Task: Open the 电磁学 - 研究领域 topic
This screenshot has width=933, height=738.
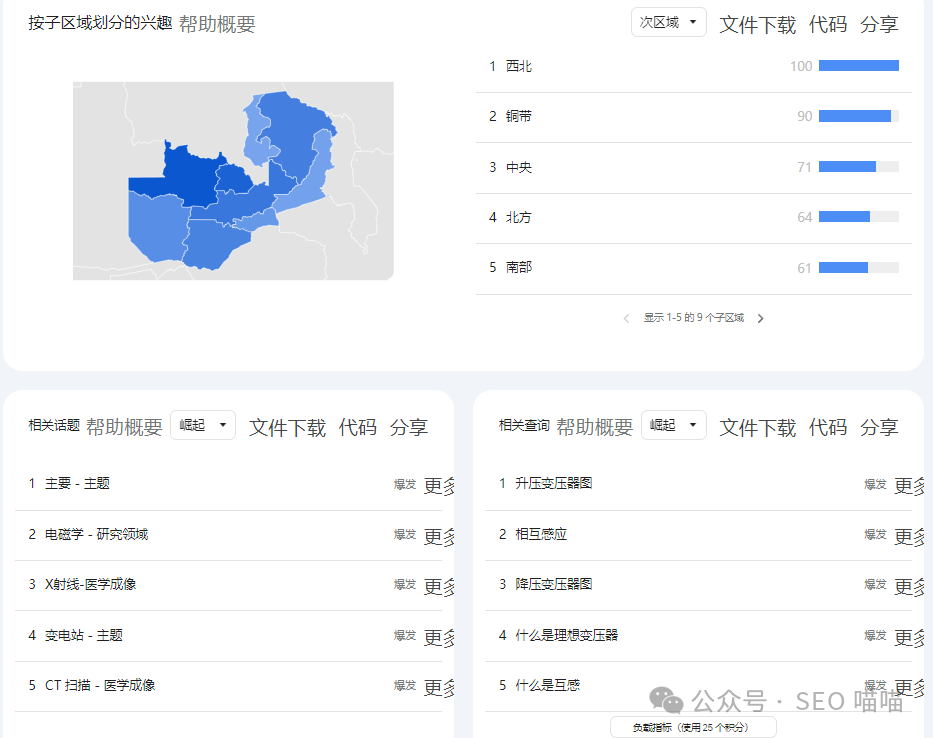Action: pyautogui.click(x=96, y=535)
